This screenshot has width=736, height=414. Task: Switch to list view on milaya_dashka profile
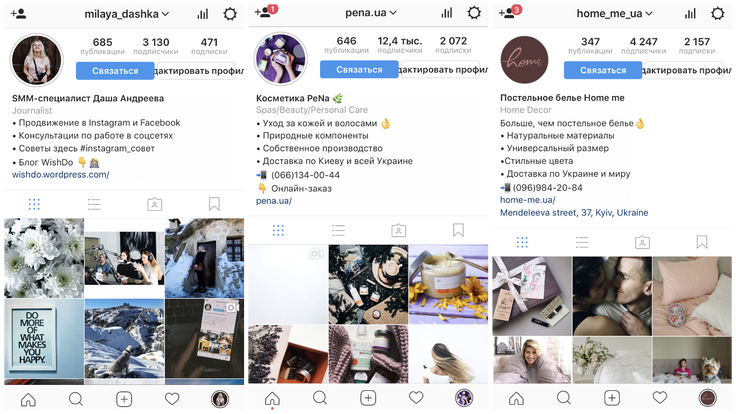click(94, 204)
